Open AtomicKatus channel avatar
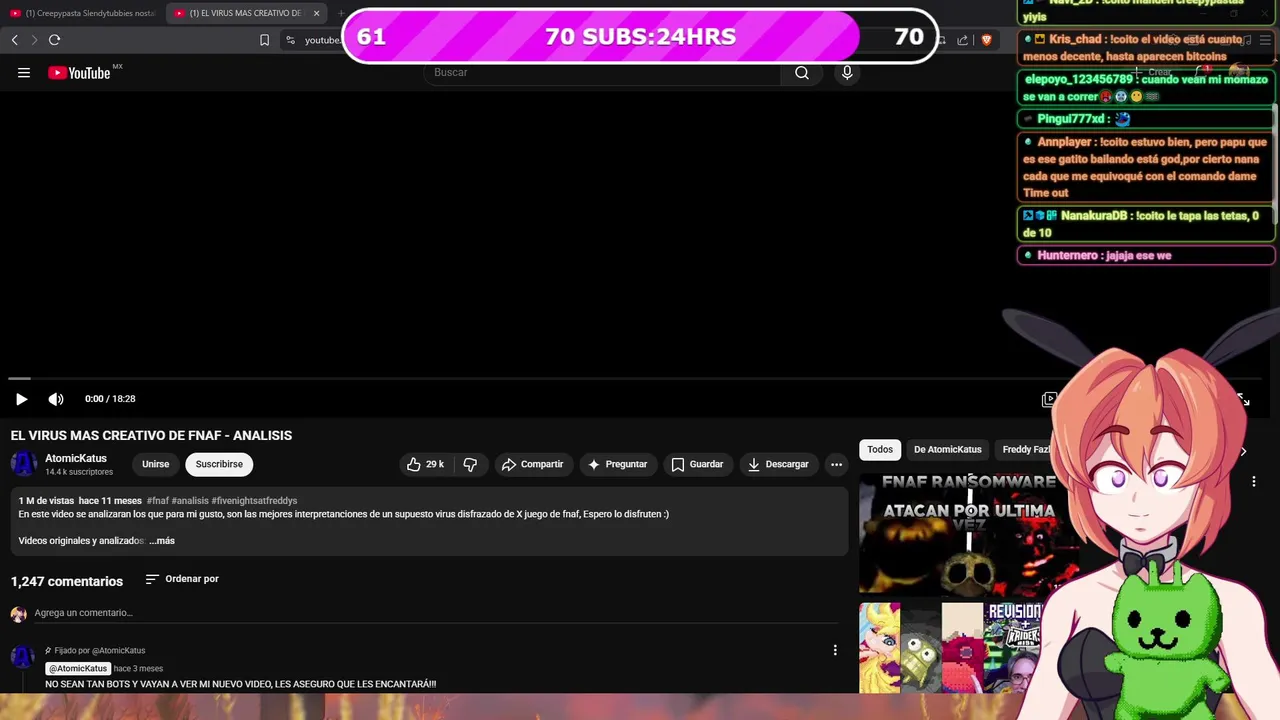1280x720 pixels. (x=24, y=464)
